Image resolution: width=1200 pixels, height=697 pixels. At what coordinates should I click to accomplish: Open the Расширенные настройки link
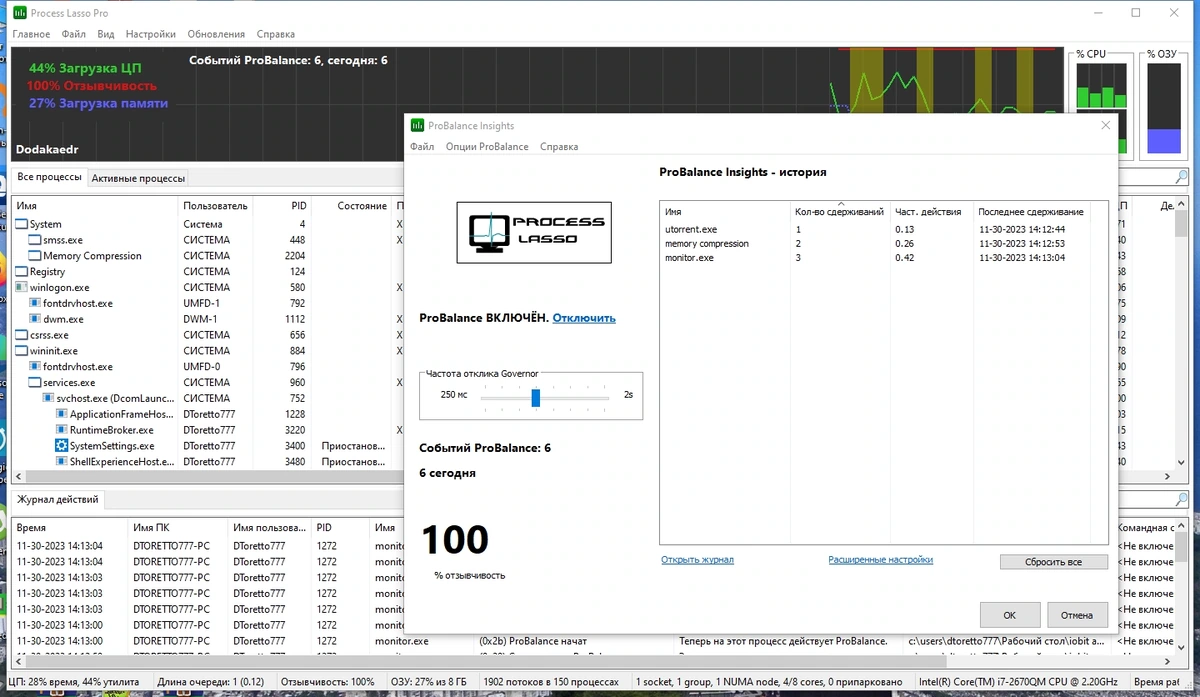[880, 560]
